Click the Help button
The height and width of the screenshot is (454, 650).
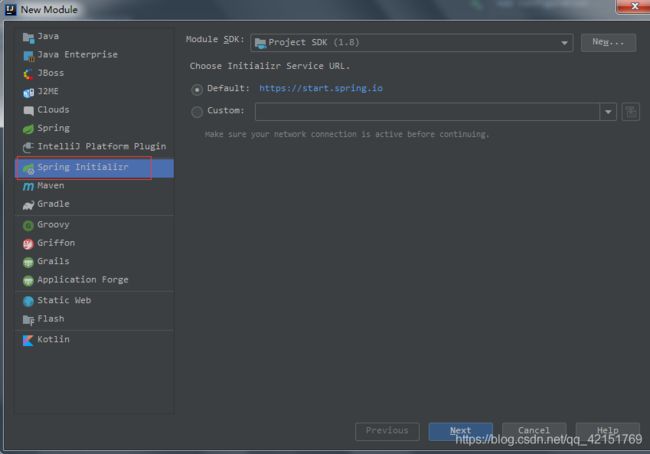607,431
